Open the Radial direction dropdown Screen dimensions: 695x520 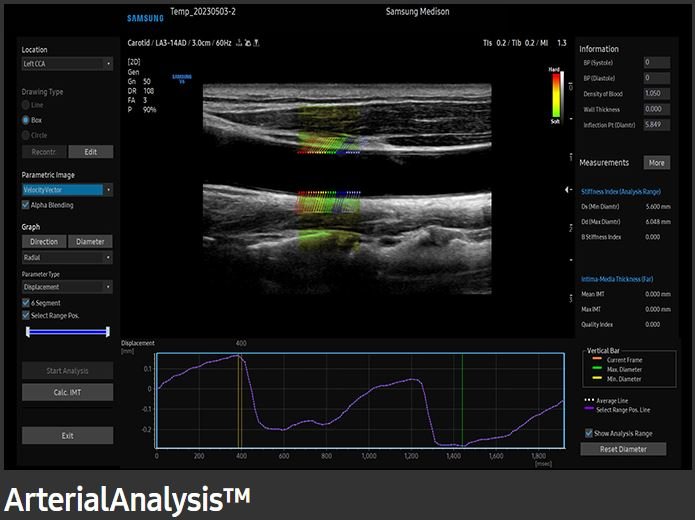[67, 258]
